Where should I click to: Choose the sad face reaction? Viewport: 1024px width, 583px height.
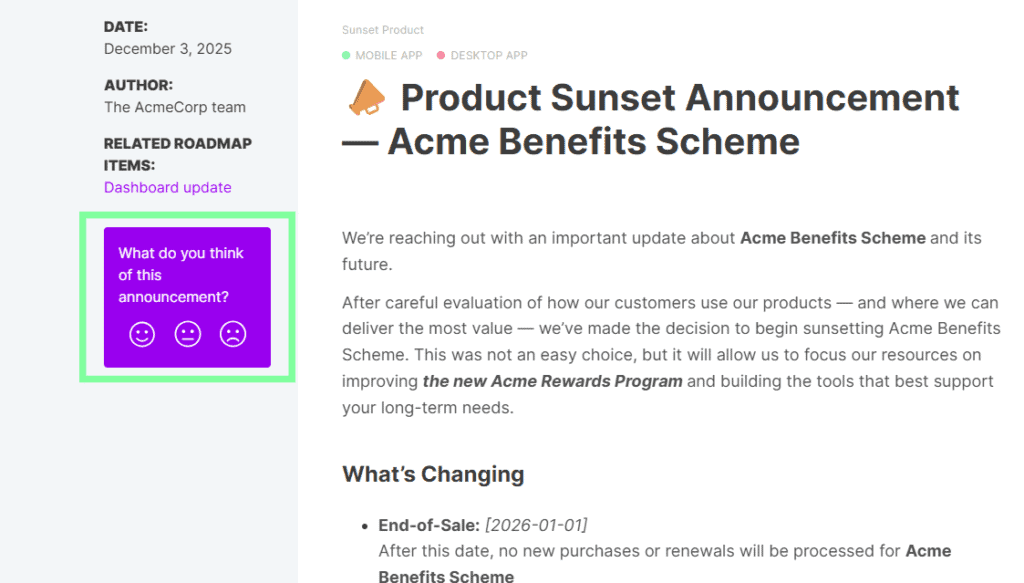click(x=233, y=334)
